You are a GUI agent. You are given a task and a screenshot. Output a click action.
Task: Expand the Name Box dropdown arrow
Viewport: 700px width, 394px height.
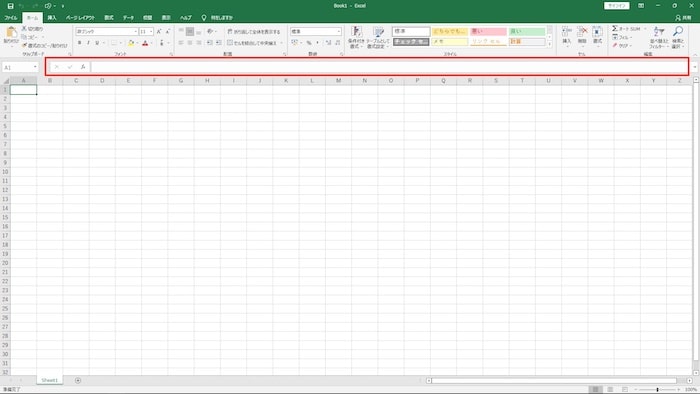coord(35,67)
